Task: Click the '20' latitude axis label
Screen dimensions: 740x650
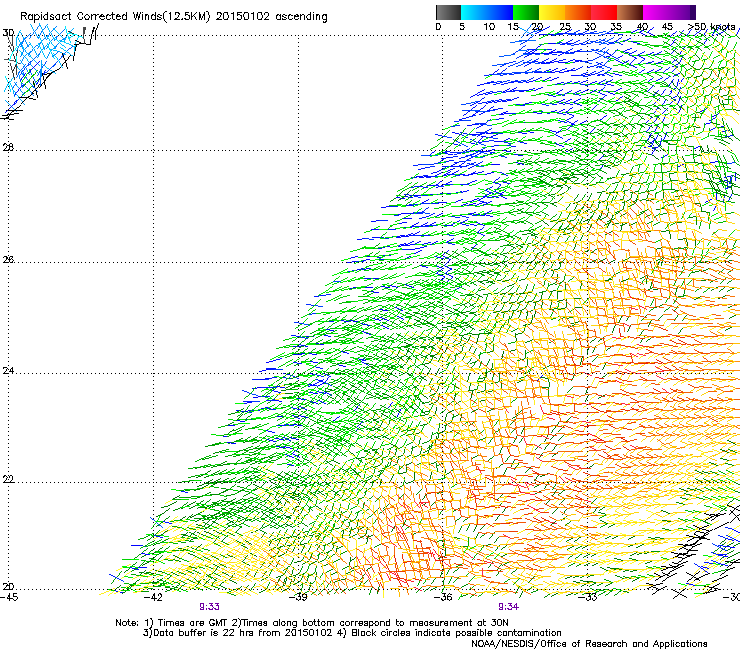Action: click(8, 587)
